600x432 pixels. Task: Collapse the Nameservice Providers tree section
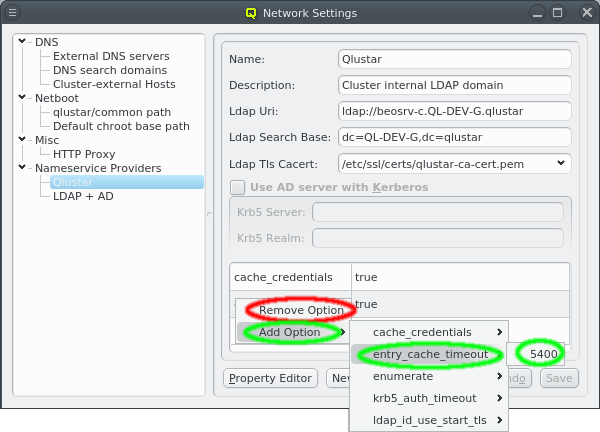point(23,168)
